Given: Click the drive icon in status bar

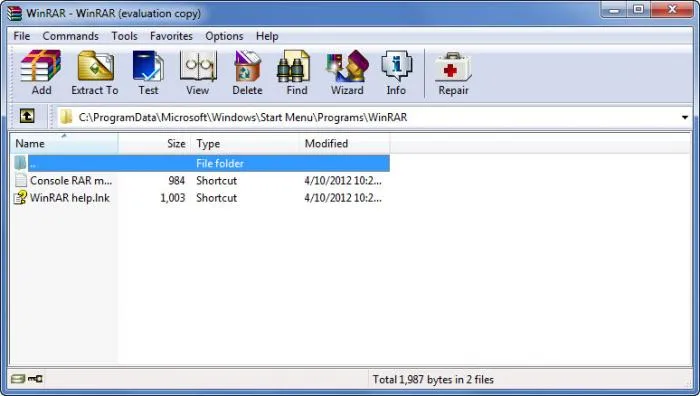Looking at the screenshot, I should pos(18,379).
